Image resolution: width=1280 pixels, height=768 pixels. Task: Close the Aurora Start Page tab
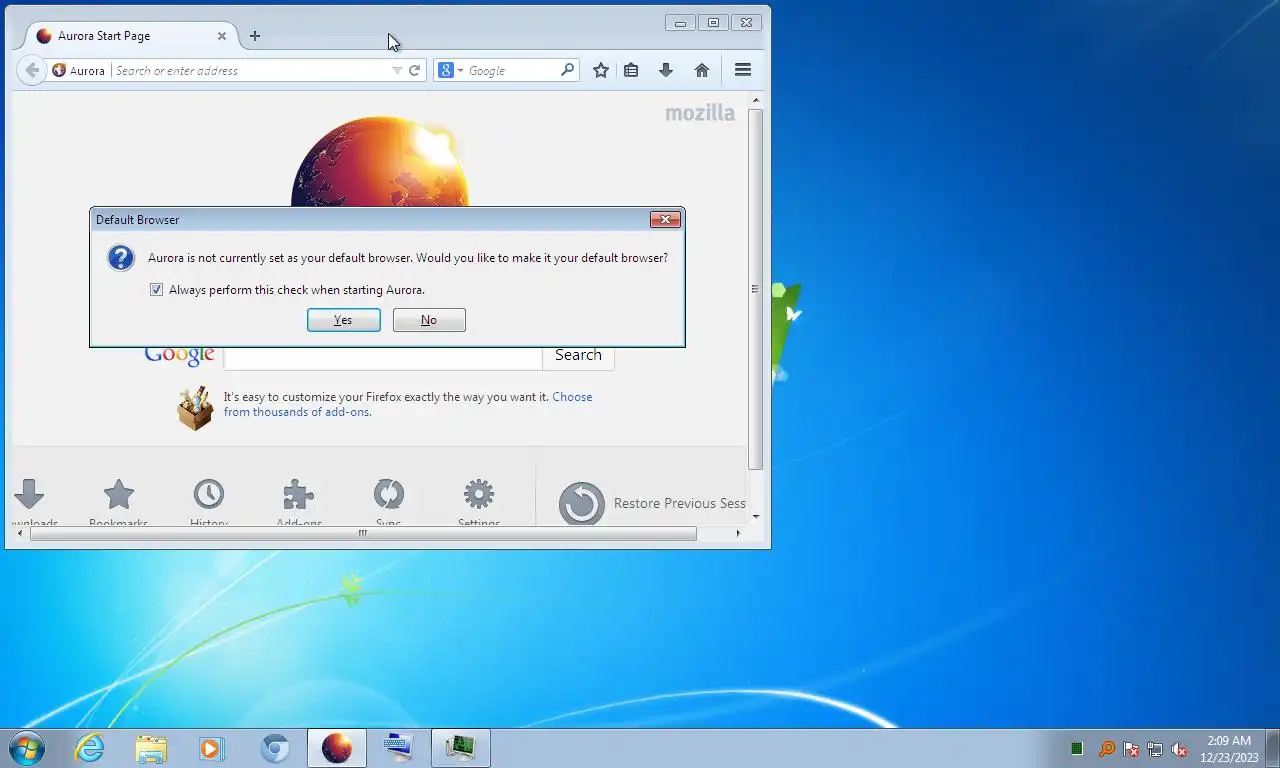pyautogui.click(x=222, y=36)
